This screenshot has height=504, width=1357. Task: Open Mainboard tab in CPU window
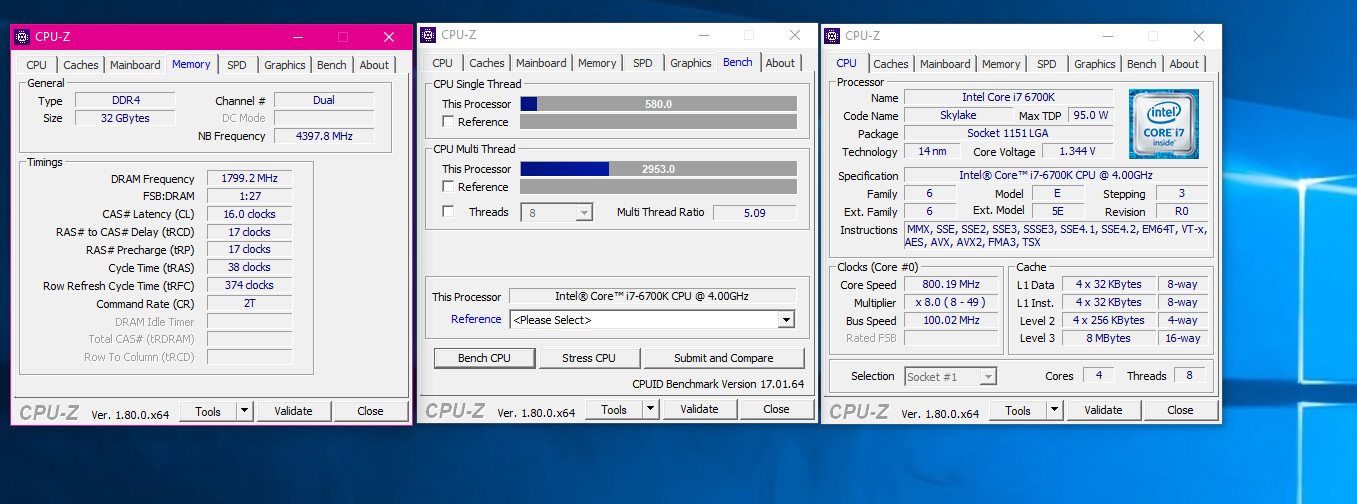click(945, 64)
